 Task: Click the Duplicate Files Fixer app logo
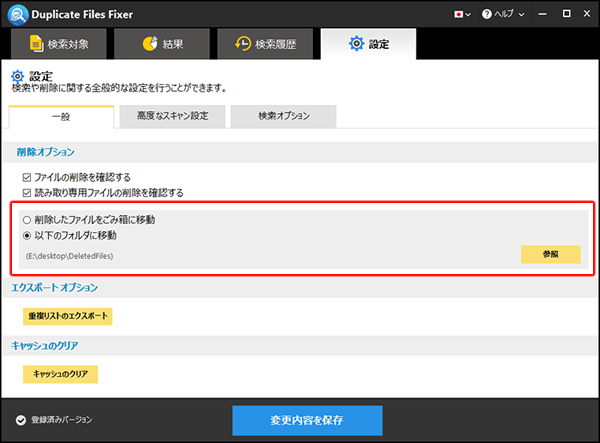pos(18,15)
